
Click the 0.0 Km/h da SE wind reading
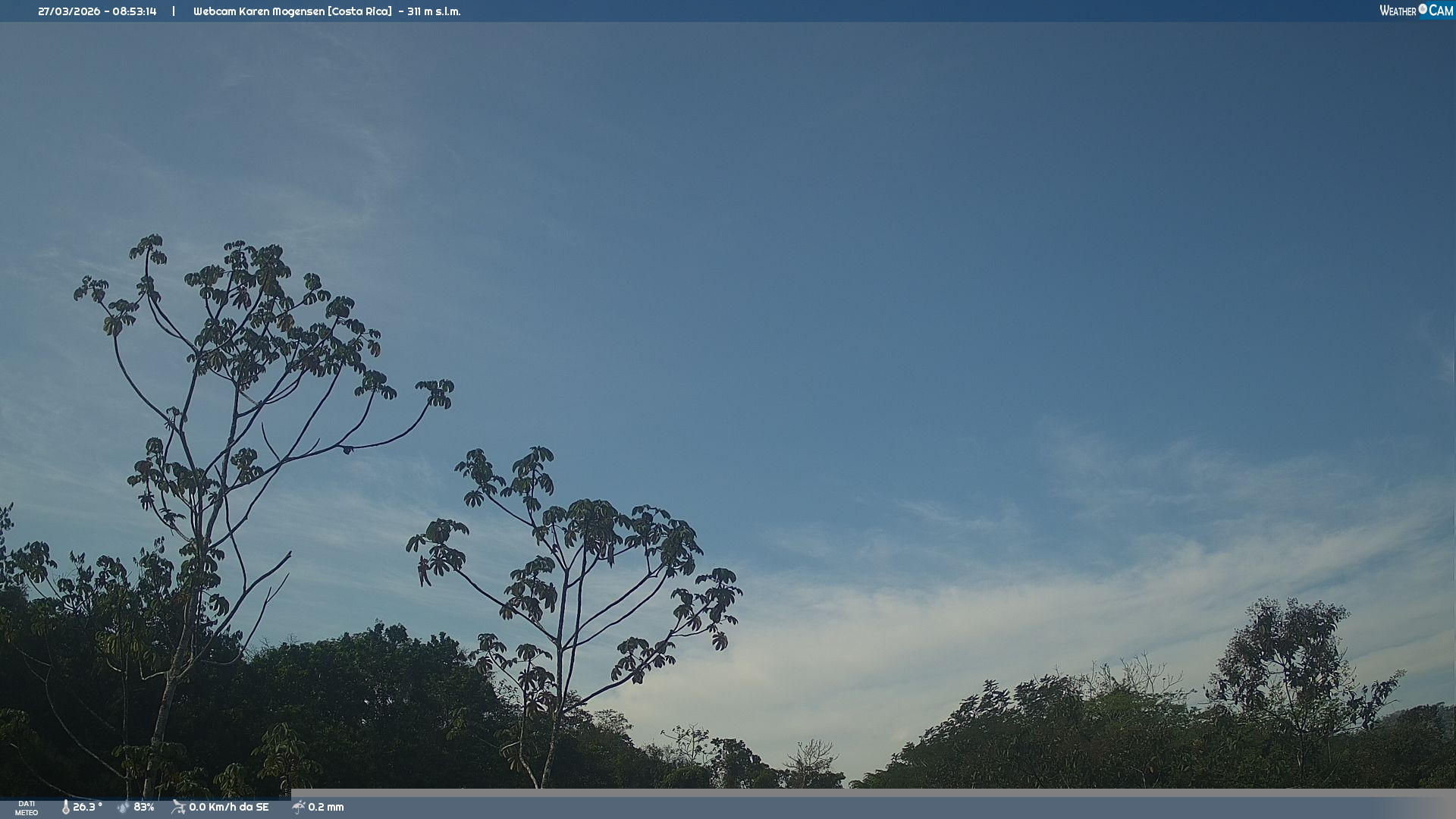click(x=229, y=808)
